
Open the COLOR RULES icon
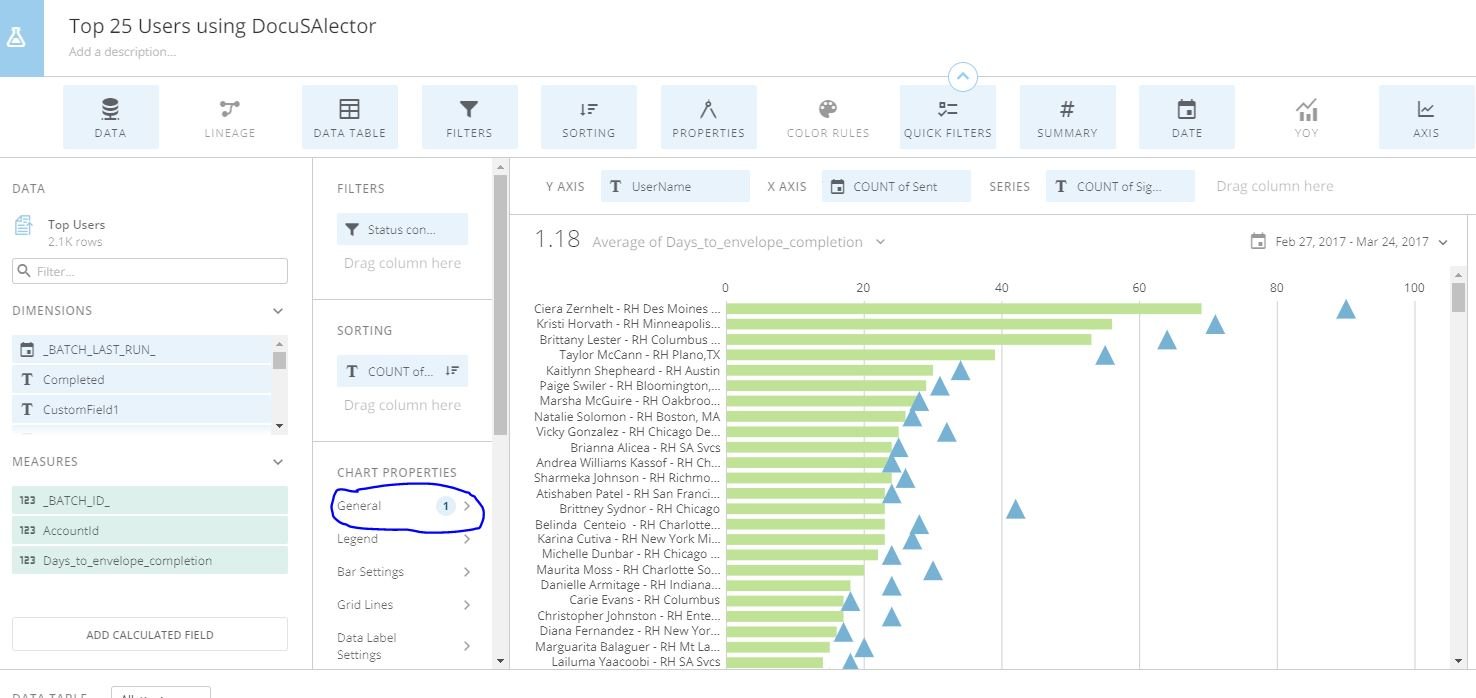pyautogui.click(x=827, y=115)
